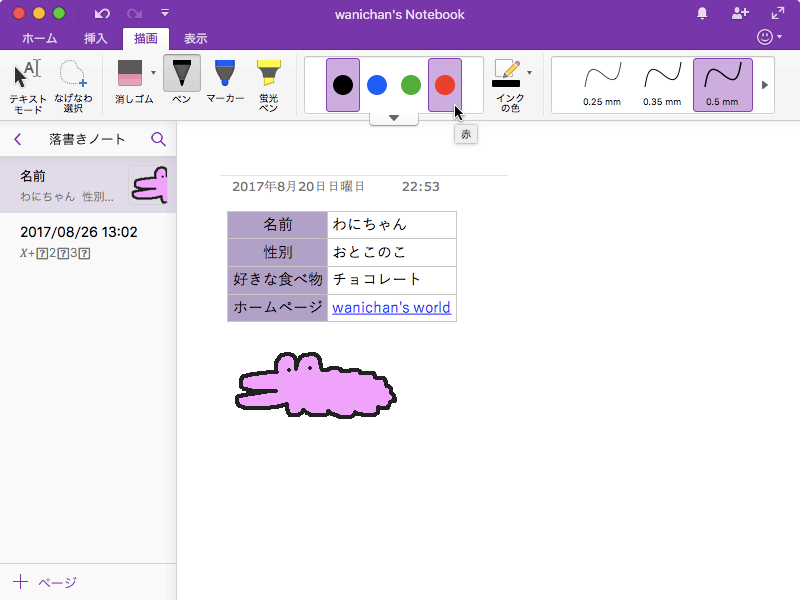Viewport: 800px width, 600px height.
Task: Switch to the 表示 tab
Action: (x=195, y=39)
